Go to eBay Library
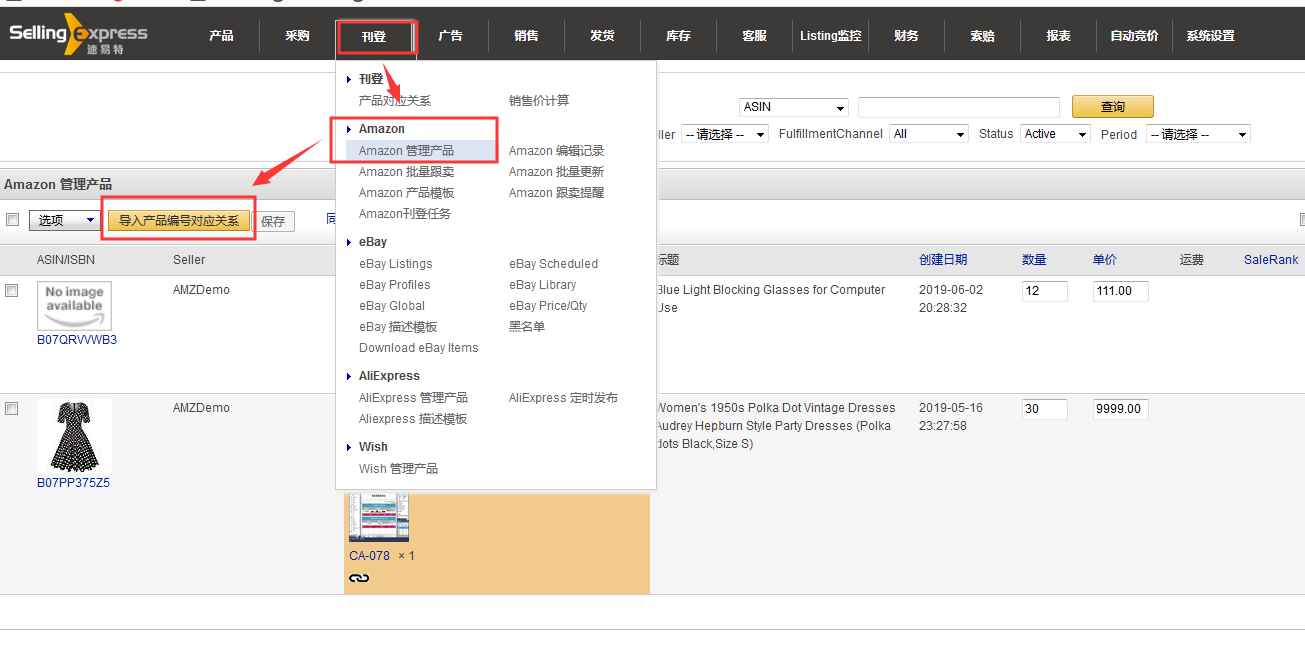This screenshot has width=1305, height=656. [543, 285]
